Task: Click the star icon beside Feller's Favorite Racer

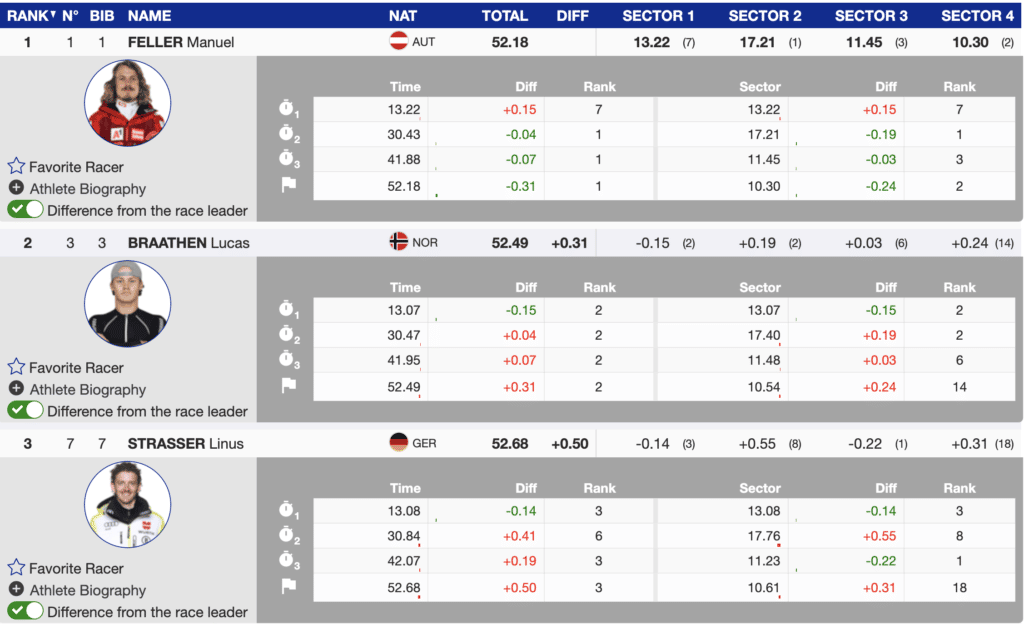Action: (16, 167)
